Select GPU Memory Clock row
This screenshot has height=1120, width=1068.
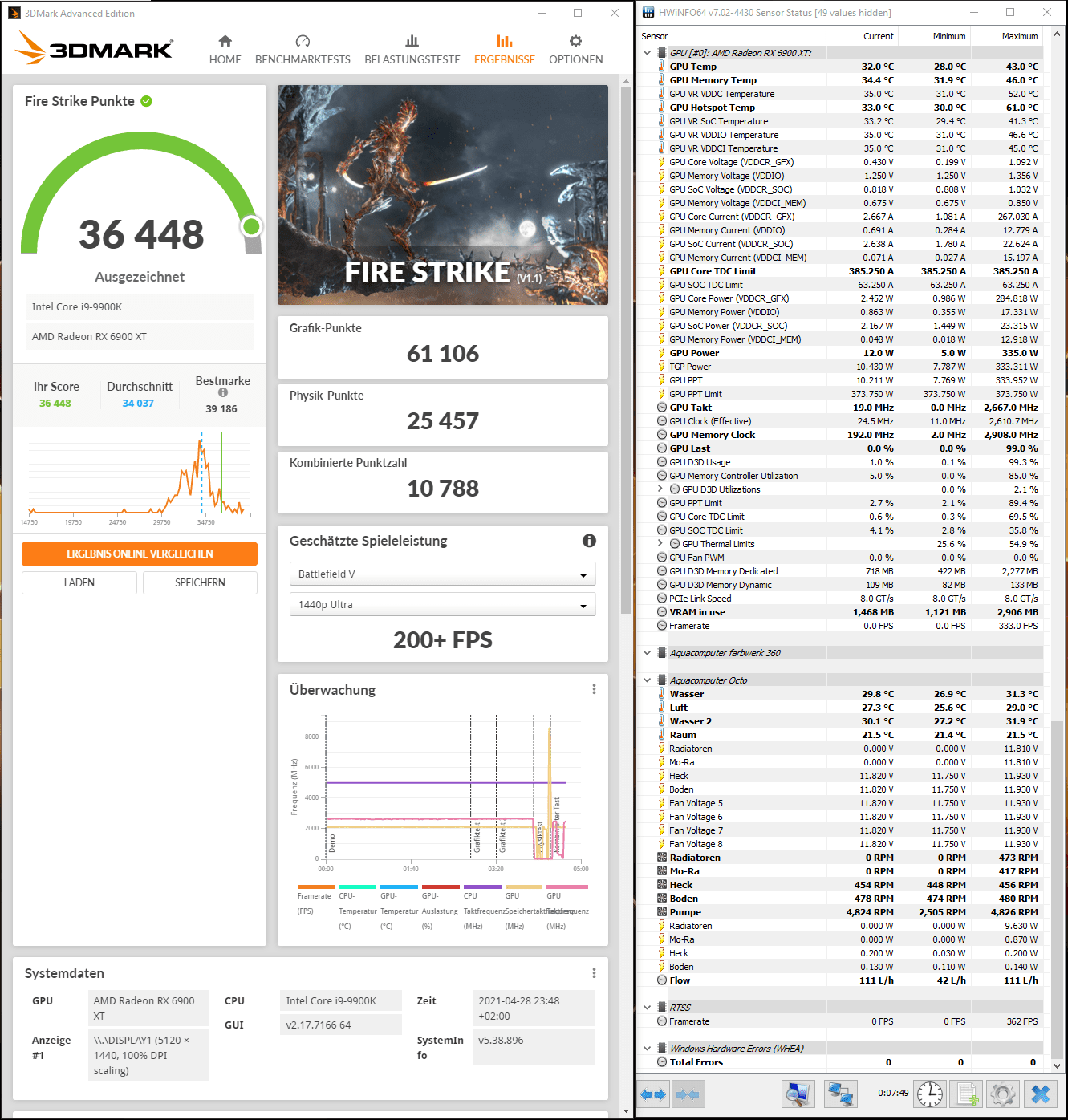[x=843, y=435]
